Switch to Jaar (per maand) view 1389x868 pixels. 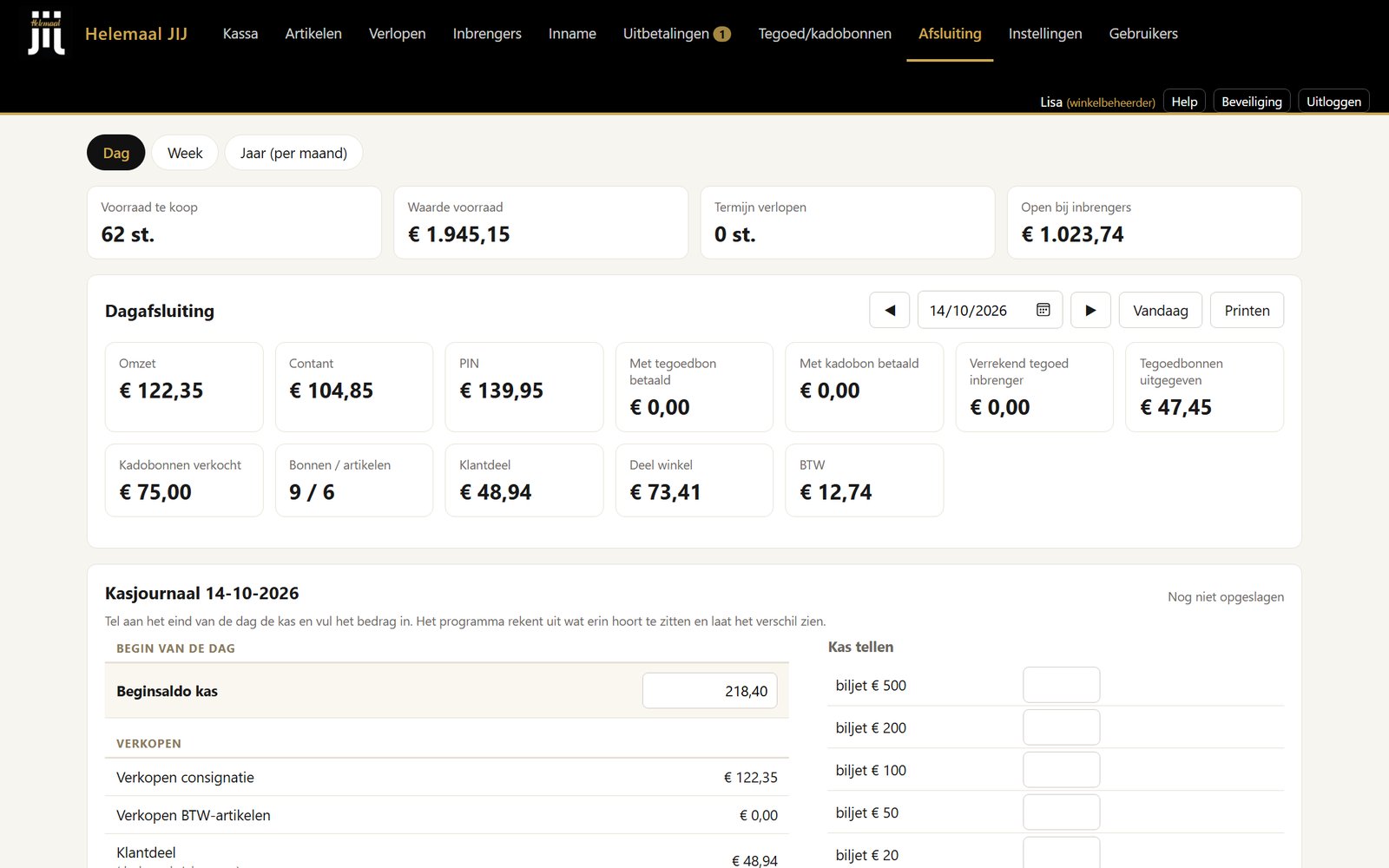click(293, 153)
